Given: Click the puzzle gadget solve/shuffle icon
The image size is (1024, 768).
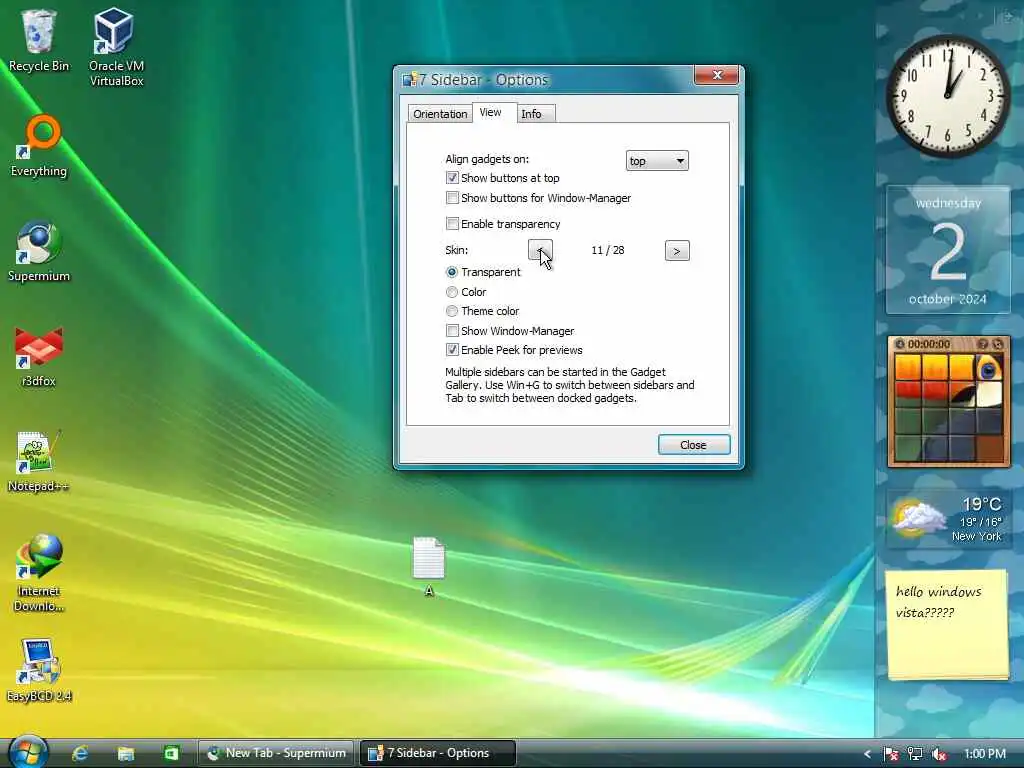Looking at the screenshot, I should click(x=998, y=344).
